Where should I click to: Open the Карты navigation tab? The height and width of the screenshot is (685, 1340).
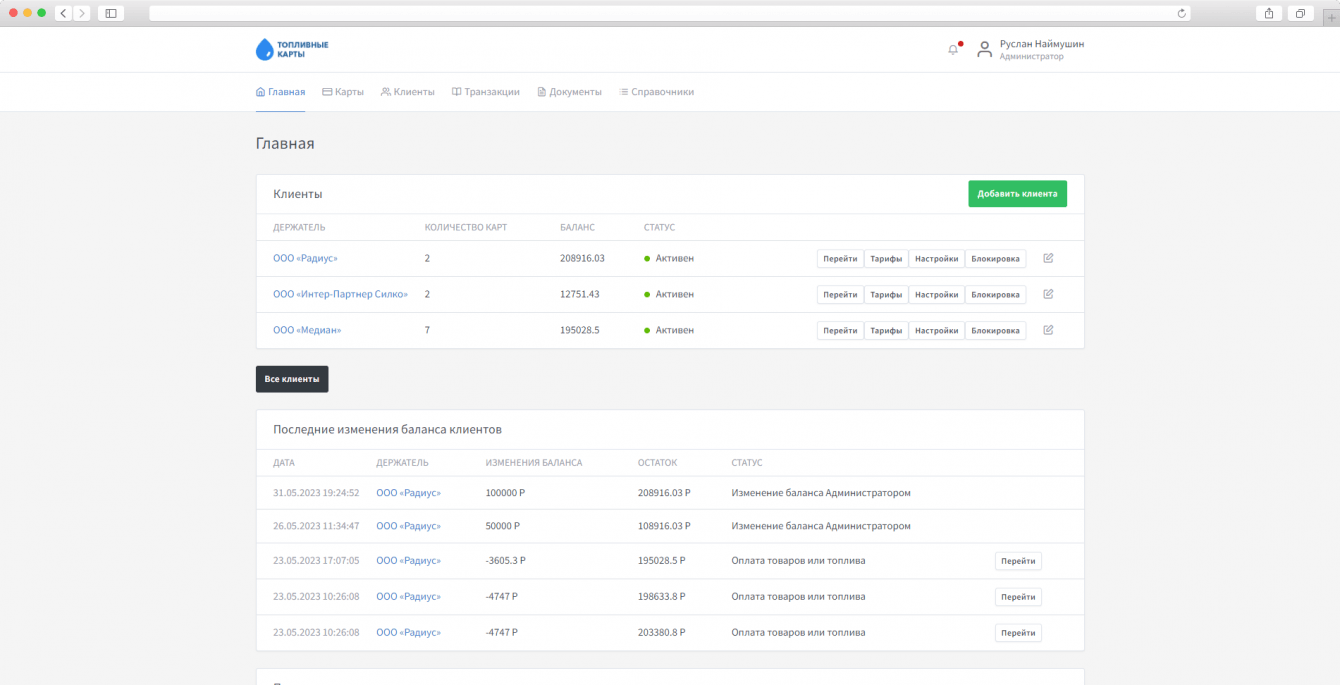coord(343,92)
